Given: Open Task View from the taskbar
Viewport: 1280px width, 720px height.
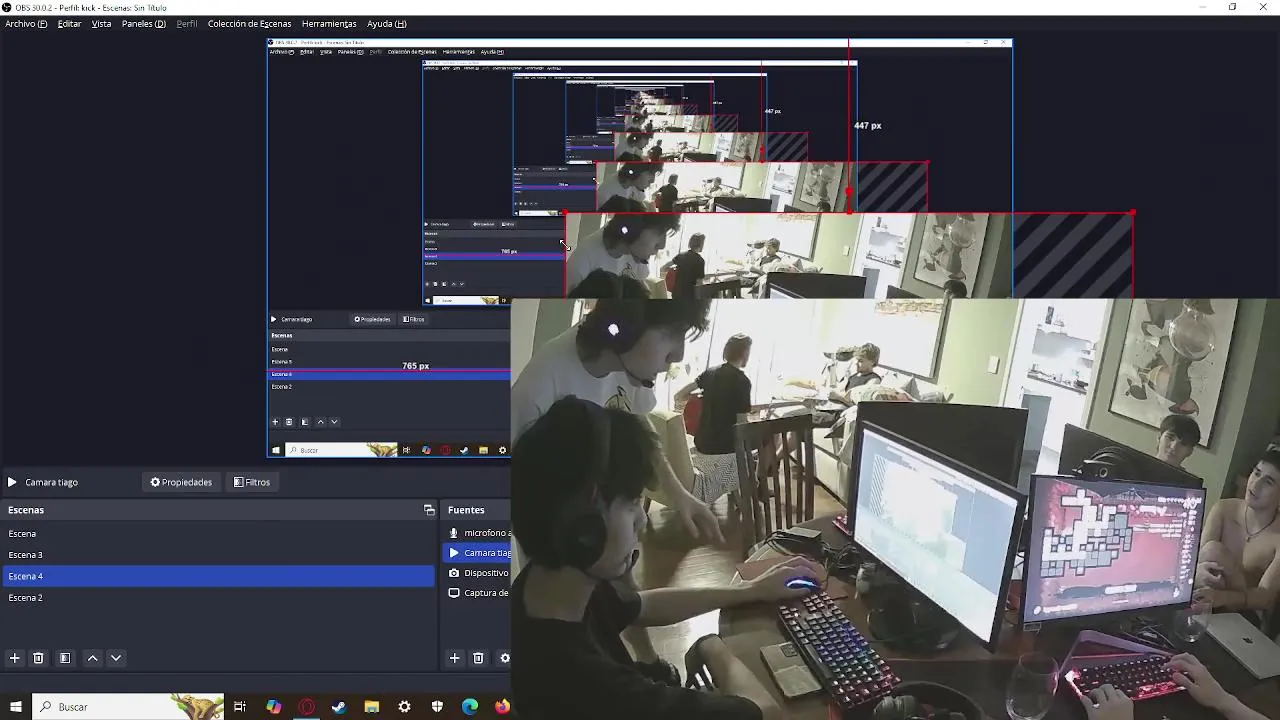Looking at the screenshot, I should click(x=240, y=707).
